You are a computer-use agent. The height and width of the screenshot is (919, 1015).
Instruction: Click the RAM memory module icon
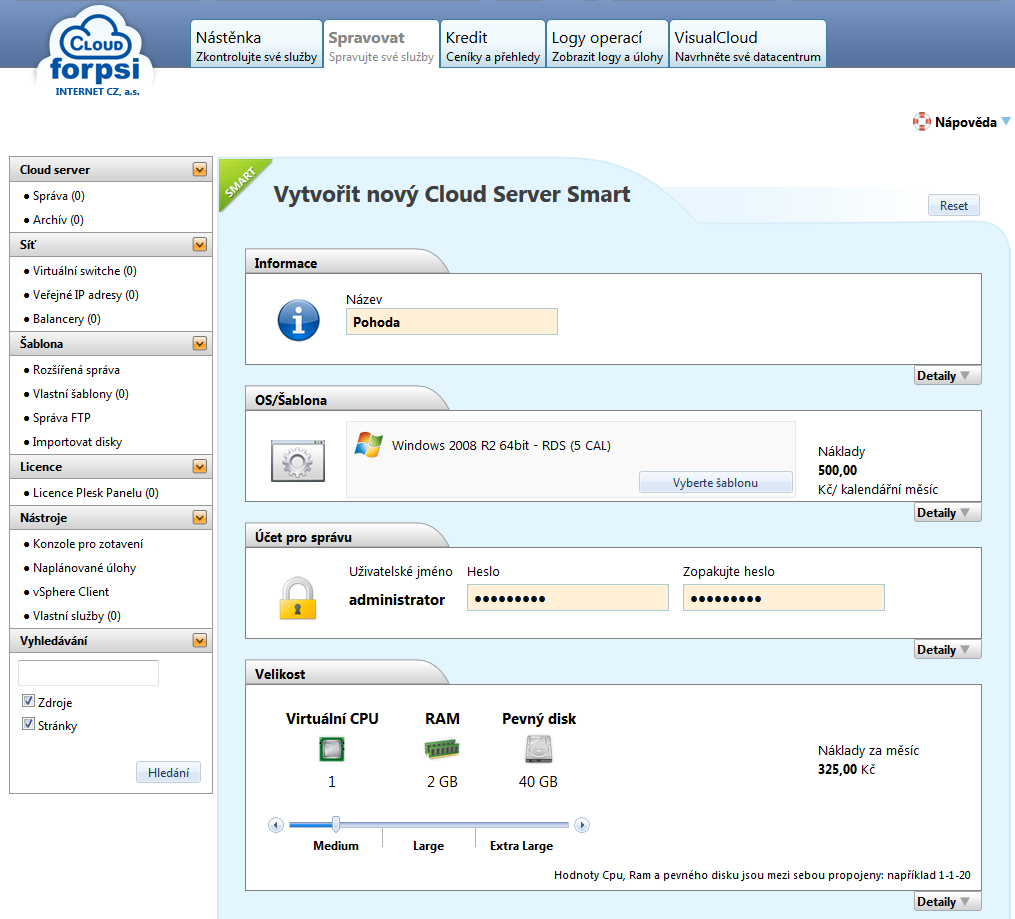point(442,749)
